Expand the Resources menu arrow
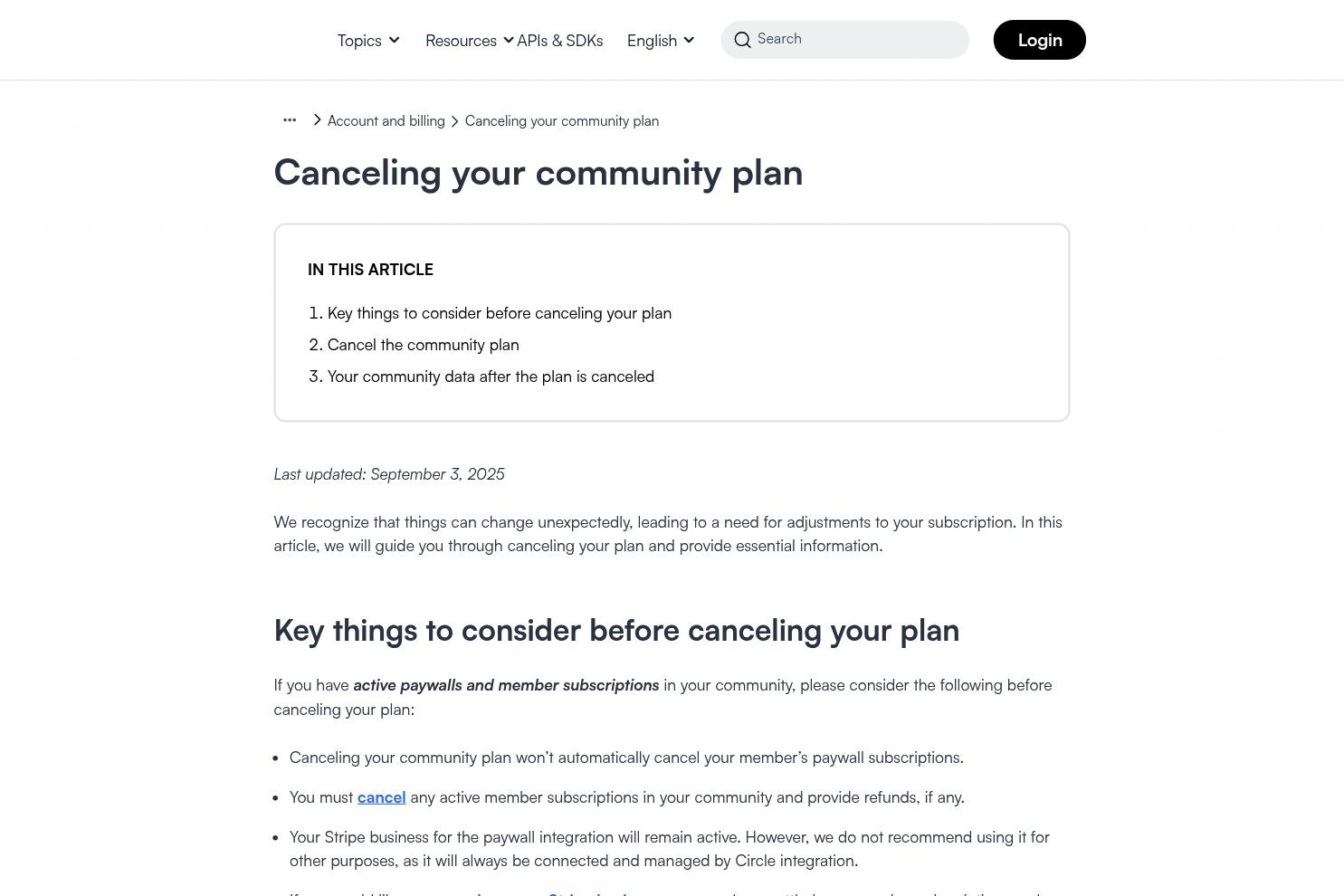This screenshot has height=896, width=1344. coord(509,40)
